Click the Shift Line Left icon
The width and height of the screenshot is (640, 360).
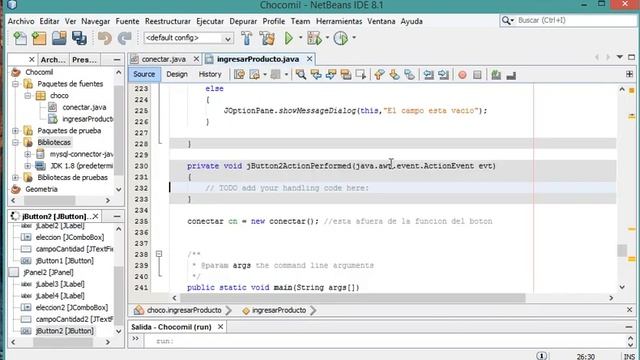click(x=428, y=74)
